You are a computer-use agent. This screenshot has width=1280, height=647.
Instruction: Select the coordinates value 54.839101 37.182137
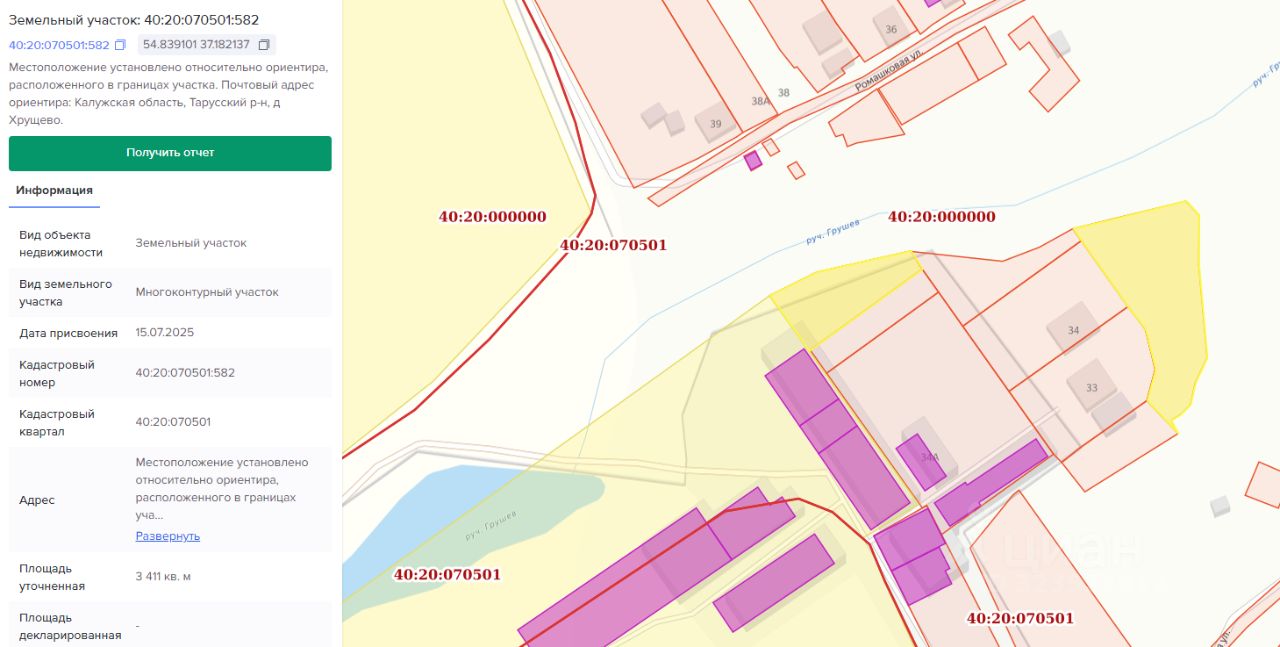coord(196,45)
